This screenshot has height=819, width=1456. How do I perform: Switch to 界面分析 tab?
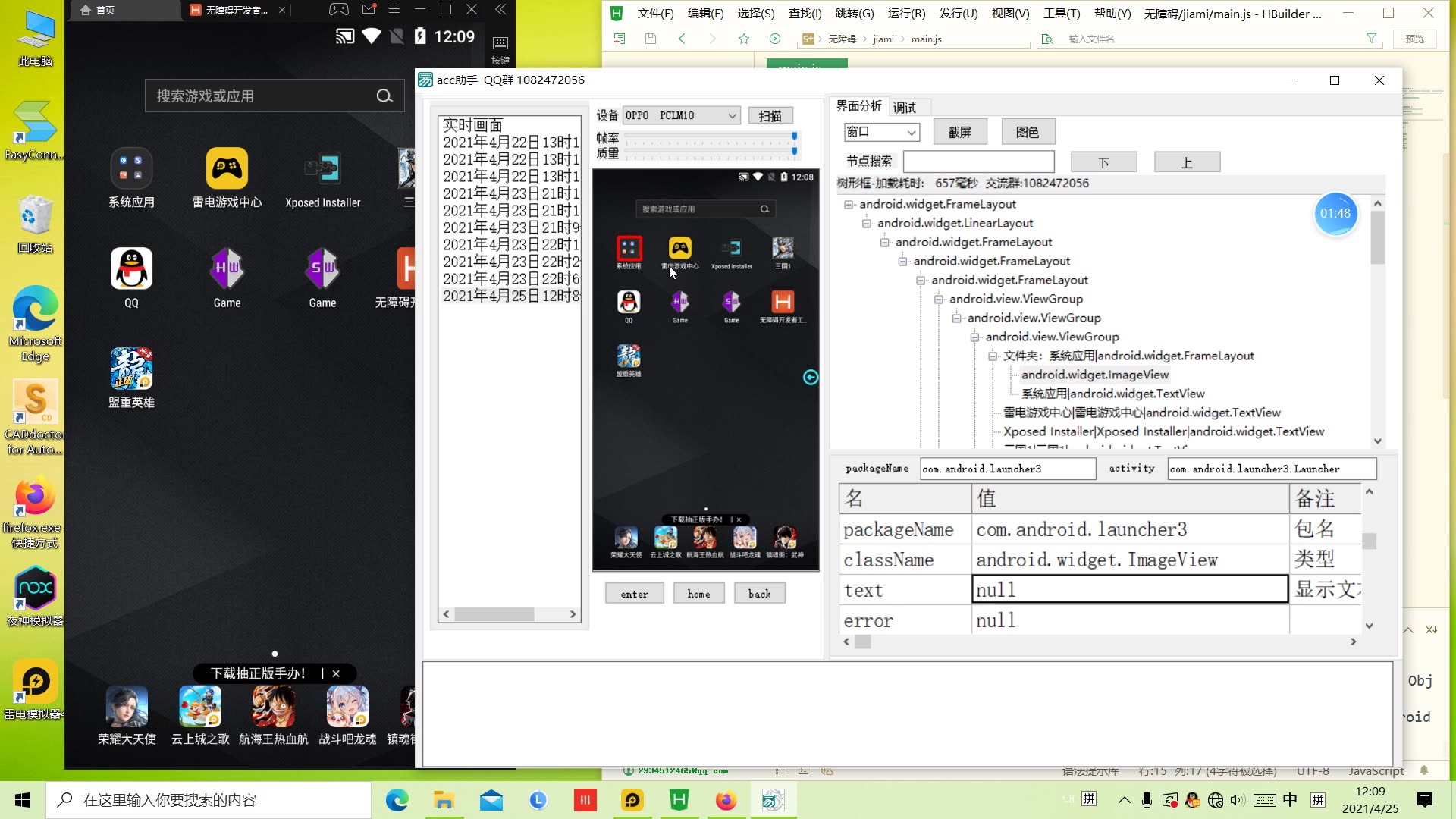point(859,106)
